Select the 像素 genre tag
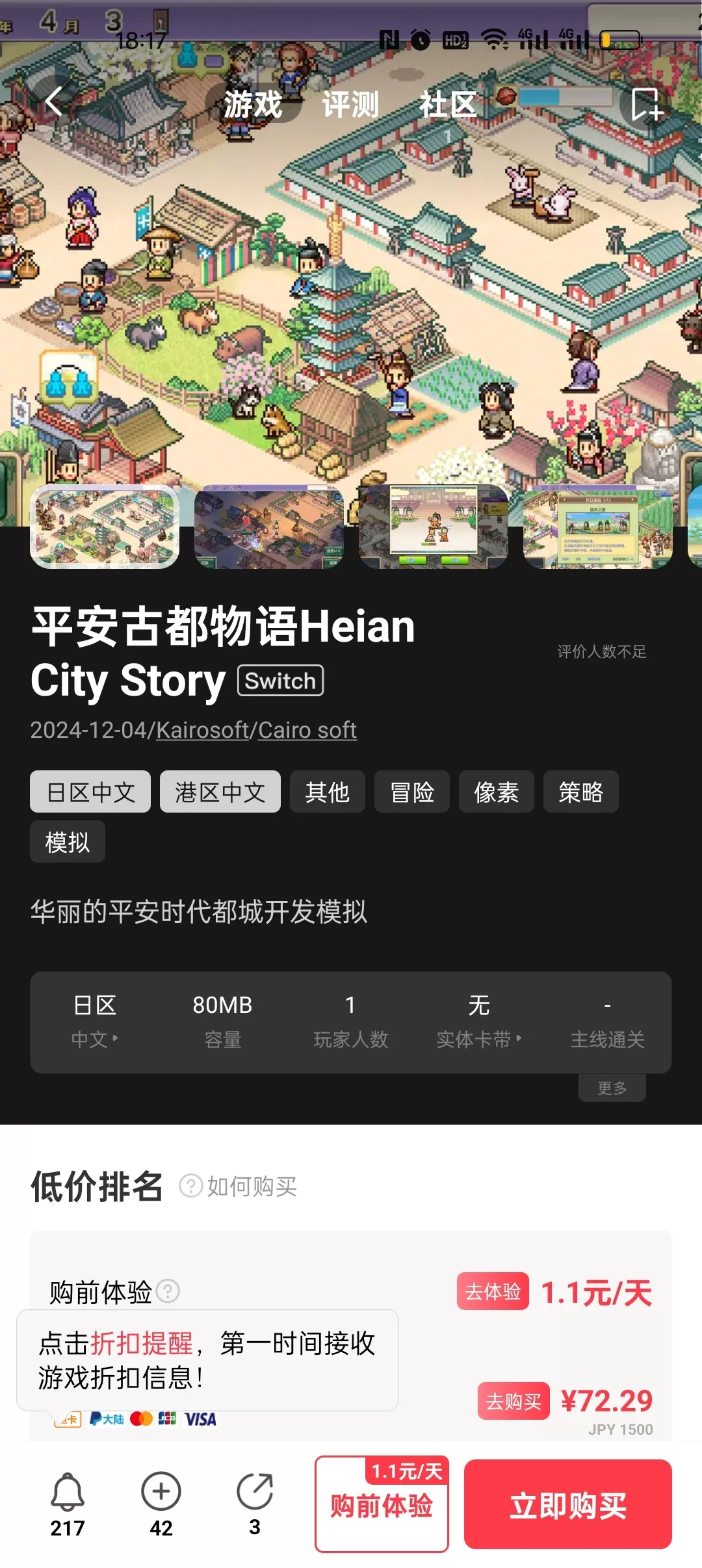Screen dimensions: 702x1568 pyautogui.click(x=497, y=792)
